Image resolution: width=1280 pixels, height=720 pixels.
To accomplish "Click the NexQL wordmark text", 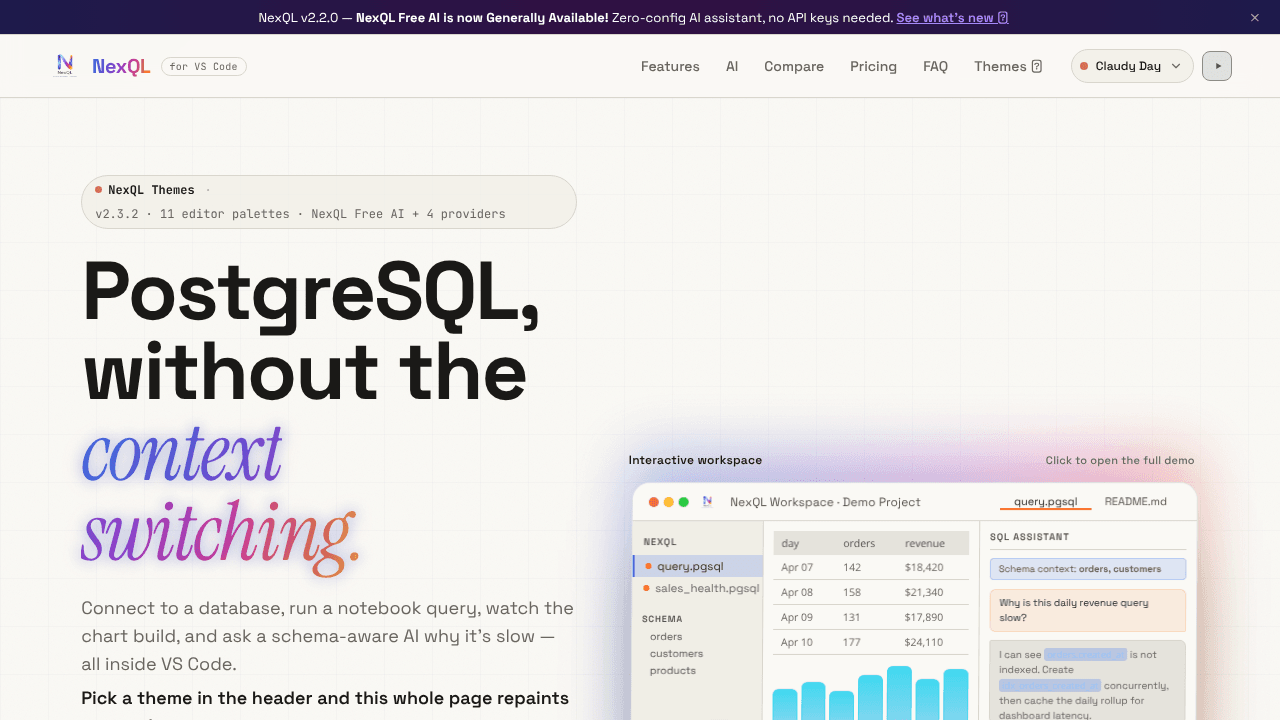I will coord(121,66).
